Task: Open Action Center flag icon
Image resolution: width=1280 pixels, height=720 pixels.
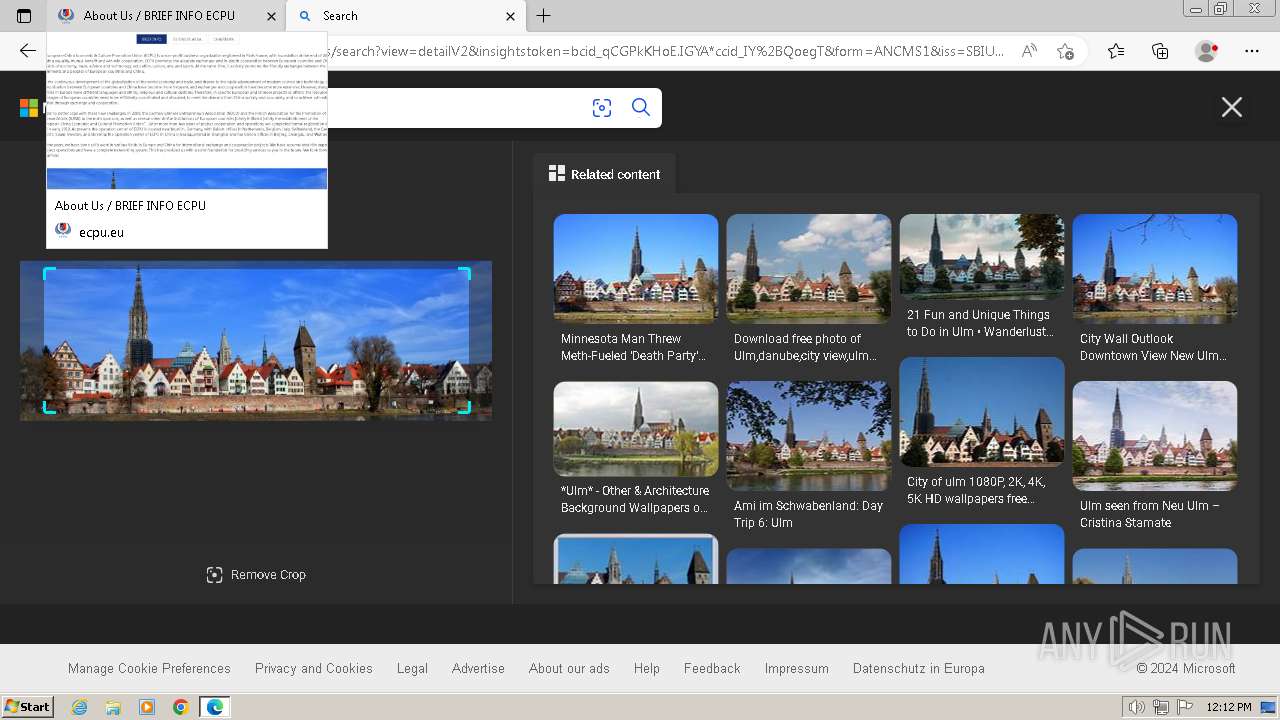Action: tap(1185, 707)
